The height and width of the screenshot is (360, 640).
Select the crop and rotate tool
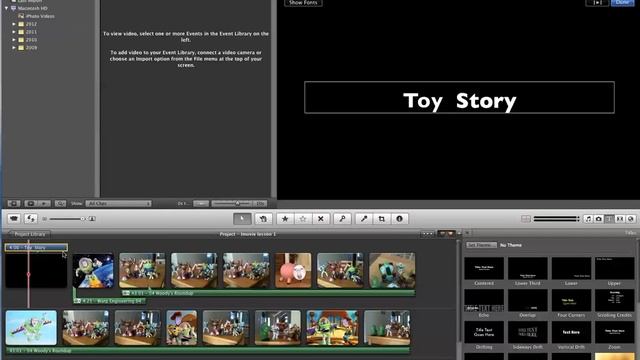click(x=382, y=219)
